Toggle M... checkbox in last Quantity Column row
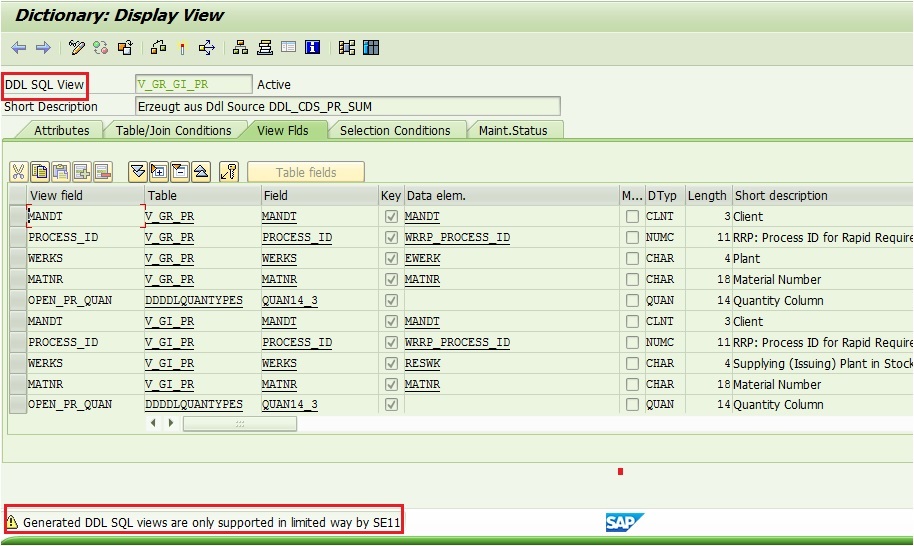Screen dimensions: 914x546 pyautogui.click(x=632, y=404)
